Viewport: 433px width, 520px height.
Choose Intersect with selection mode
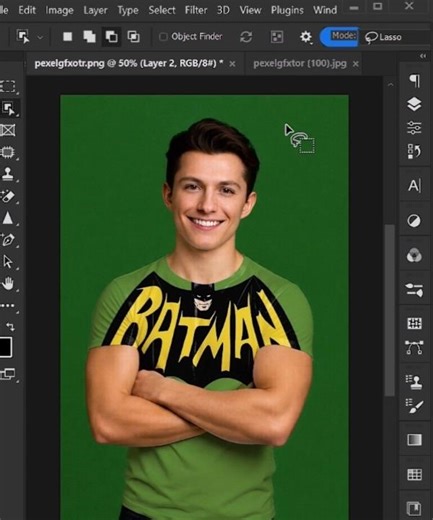click(133, 36)
